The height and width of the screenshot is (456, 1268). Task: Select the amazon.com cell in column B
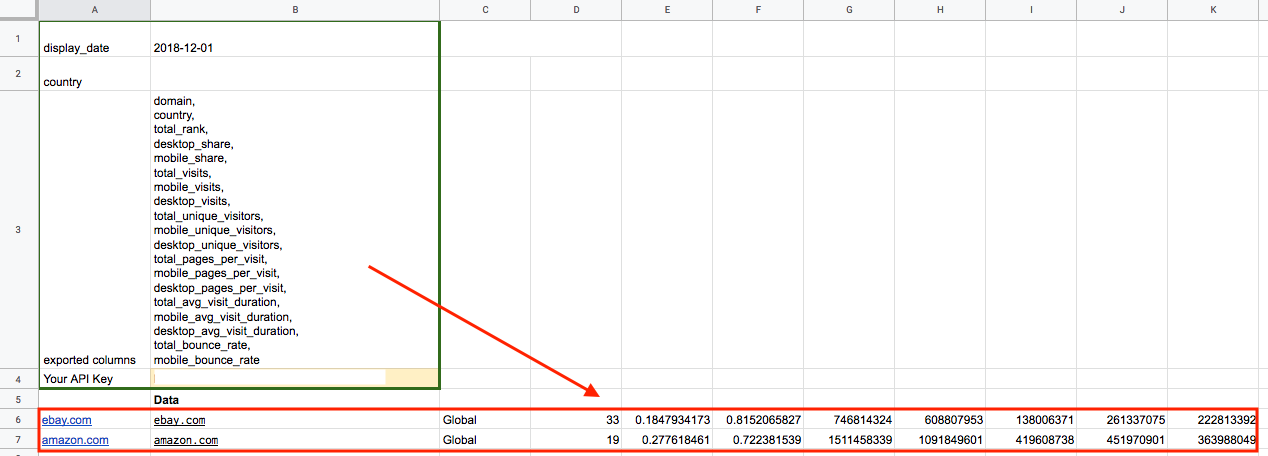(295, 440)
